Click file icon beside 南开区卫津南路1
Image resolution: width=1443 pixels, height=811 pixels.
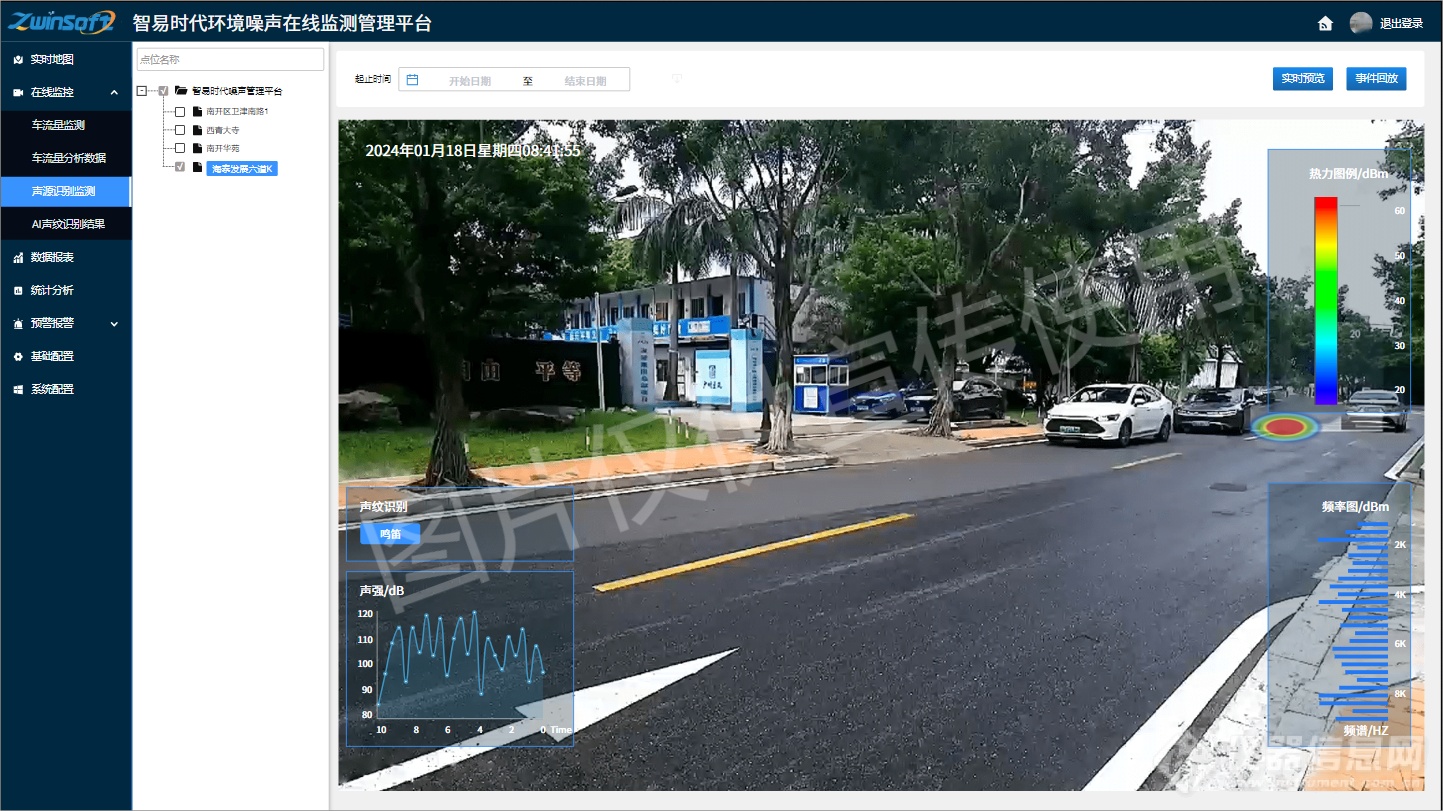pos(197,111)
